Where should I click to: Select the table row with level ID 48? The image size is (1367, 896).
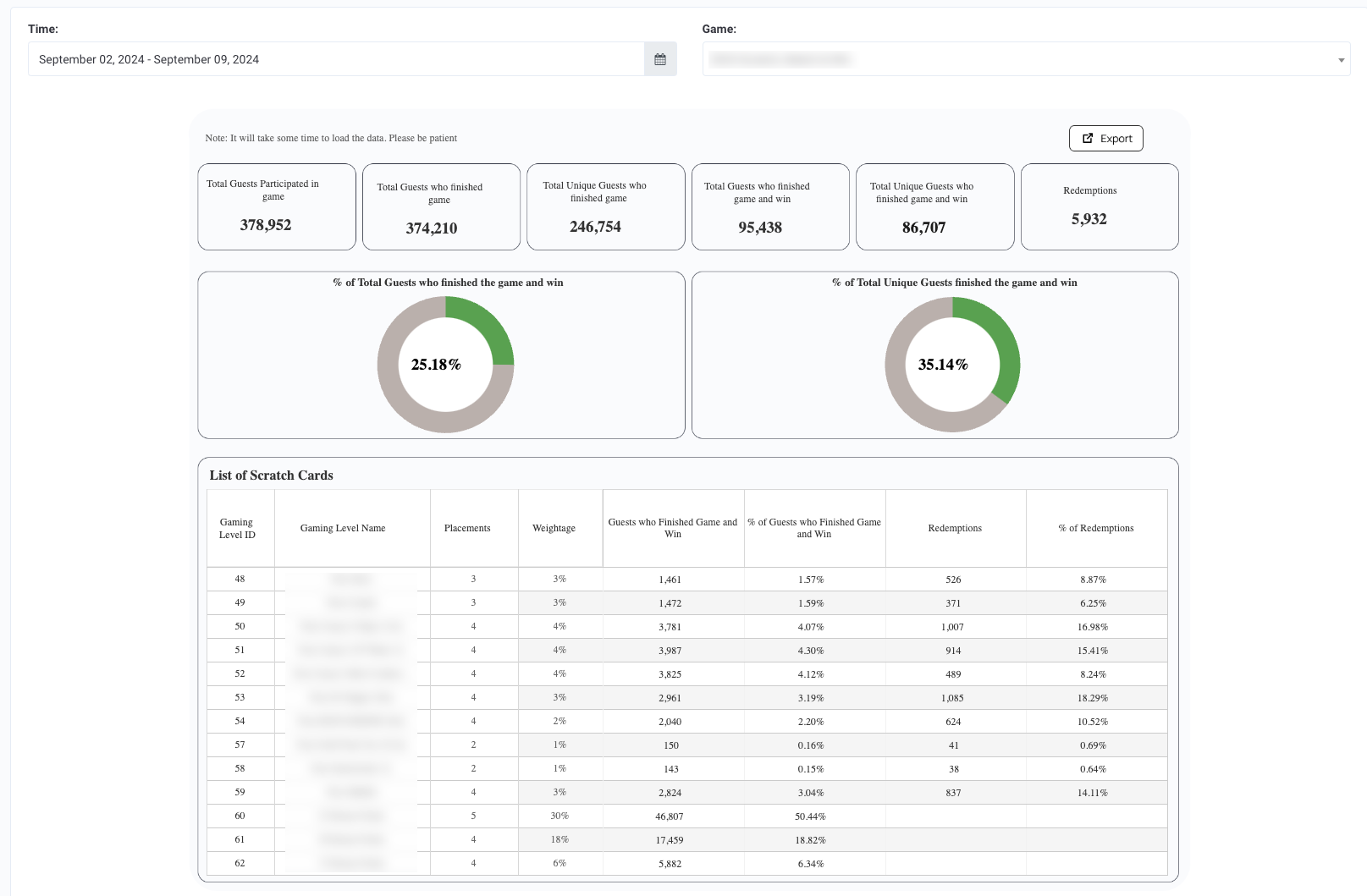point(687,580)
